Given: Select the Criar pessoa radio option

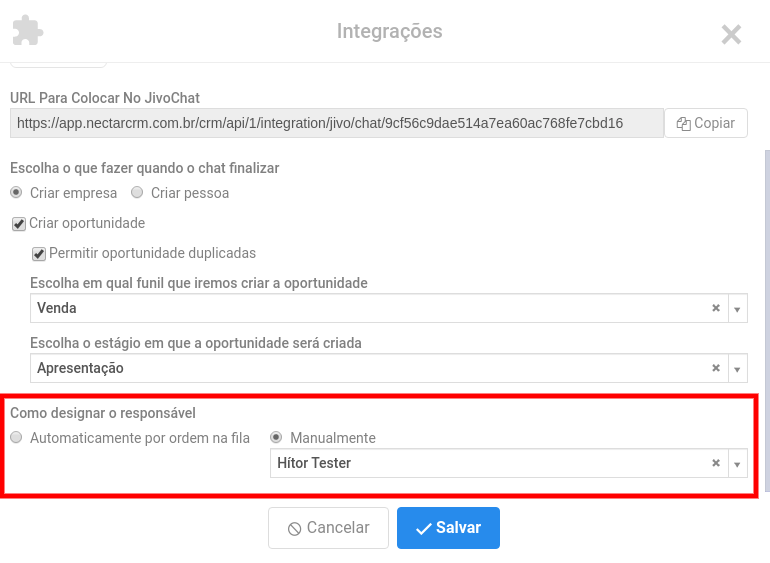Looking at the screenshot, I should tap(137, 192).
